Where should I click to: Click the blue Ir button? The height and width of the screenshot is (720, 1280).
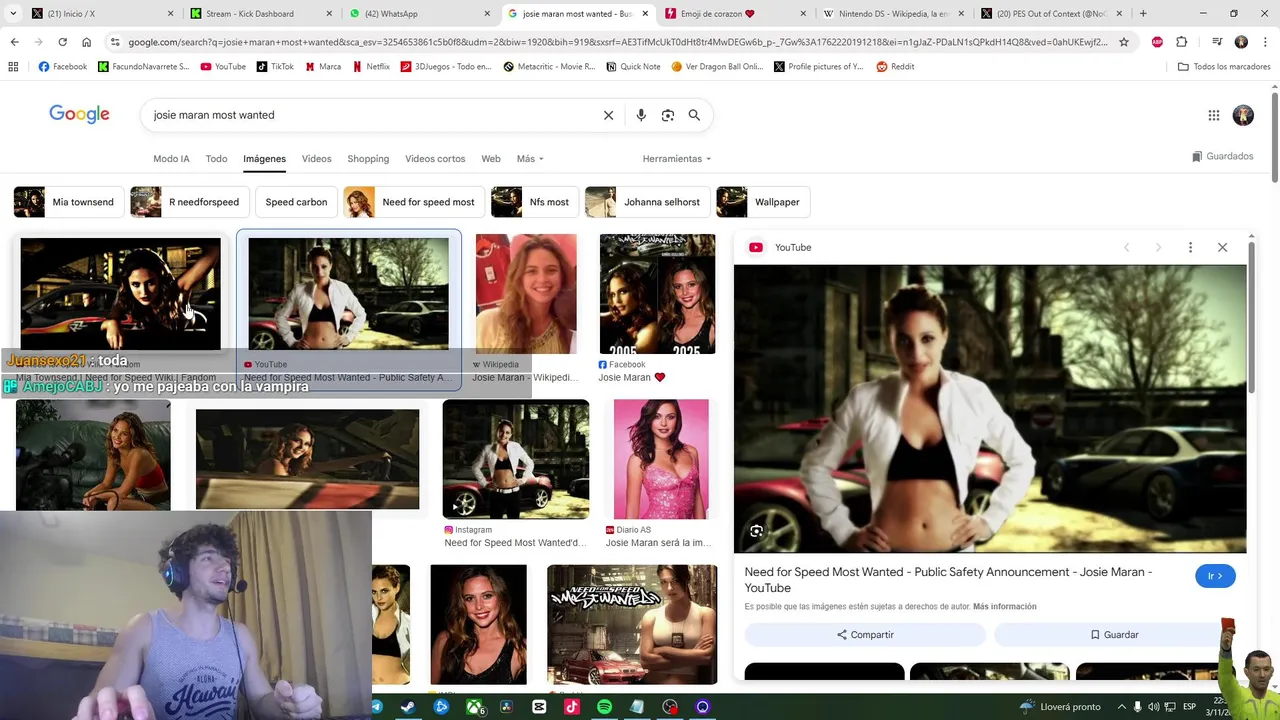[1215, 576]
